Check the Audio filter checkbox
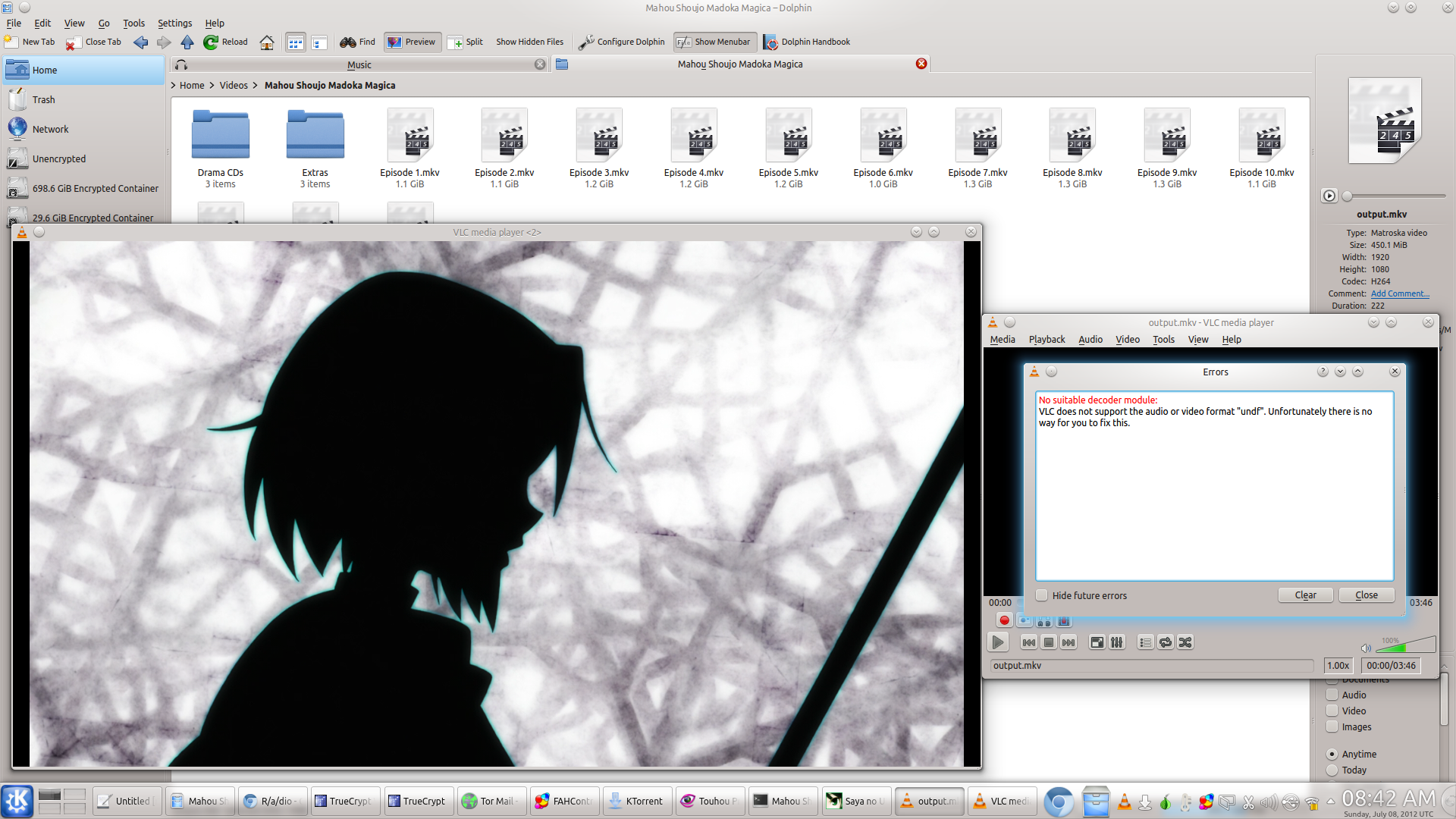1456x819 pixels. coord(1332,695)
